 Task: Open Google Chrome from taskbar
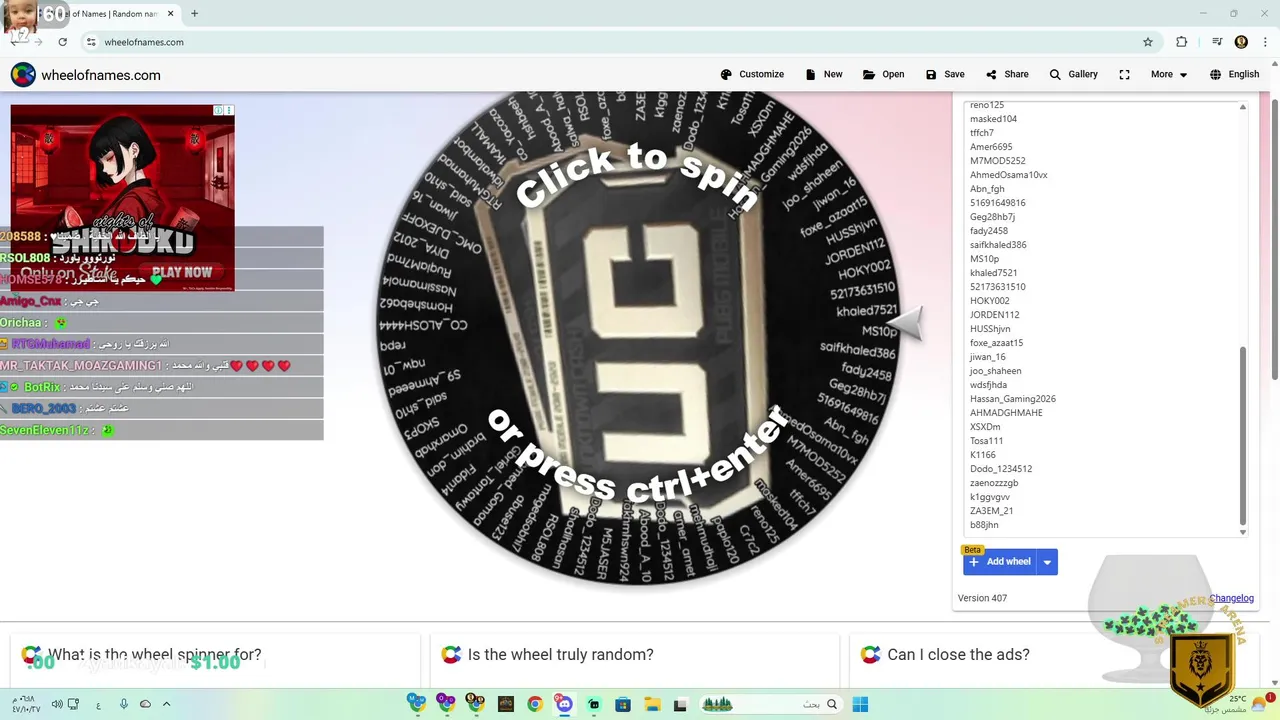click(535, 704)
